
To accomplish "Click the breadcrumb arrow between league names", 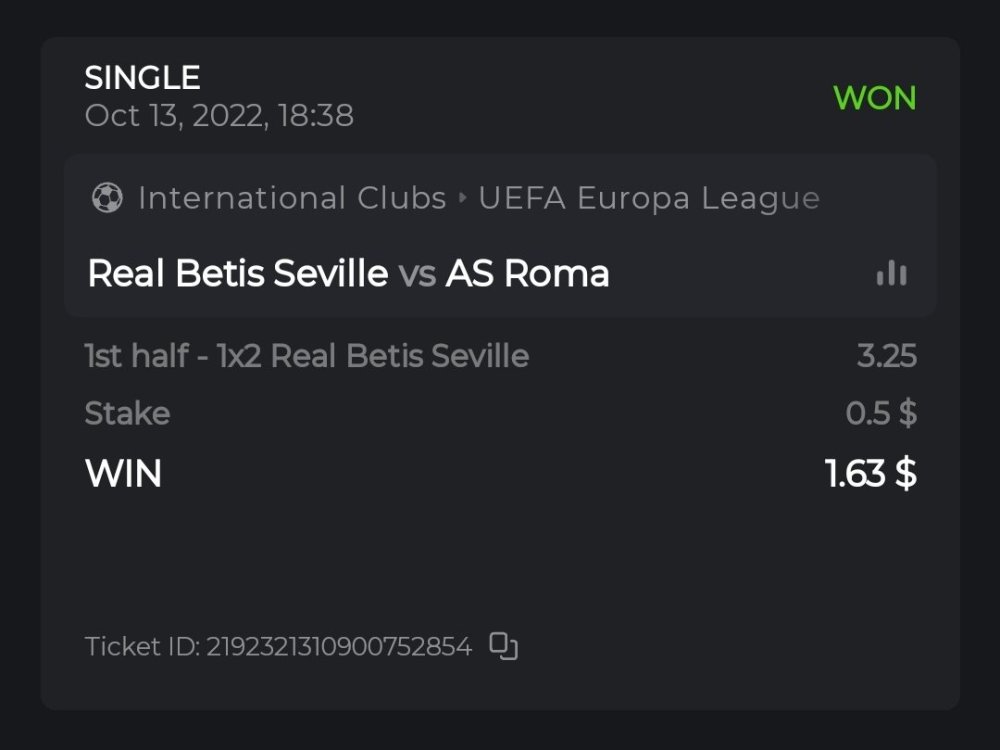I will 462,198.
